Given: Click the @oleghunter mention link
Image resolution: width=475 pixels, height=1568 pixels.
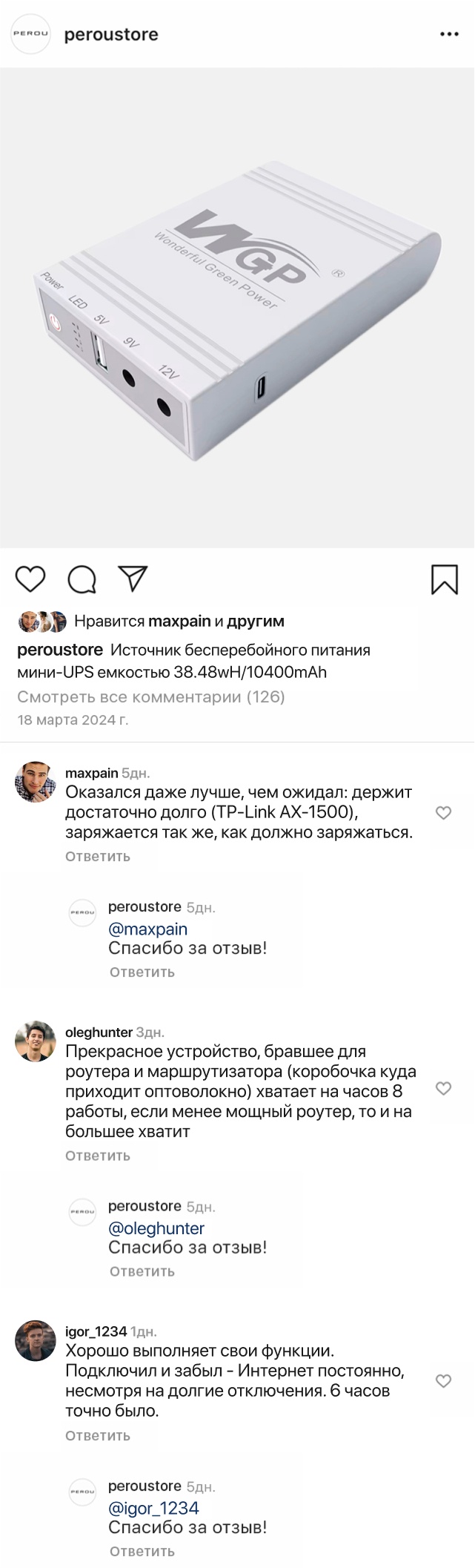Looking at the screenshot, I should click(x=156, y=1228).
